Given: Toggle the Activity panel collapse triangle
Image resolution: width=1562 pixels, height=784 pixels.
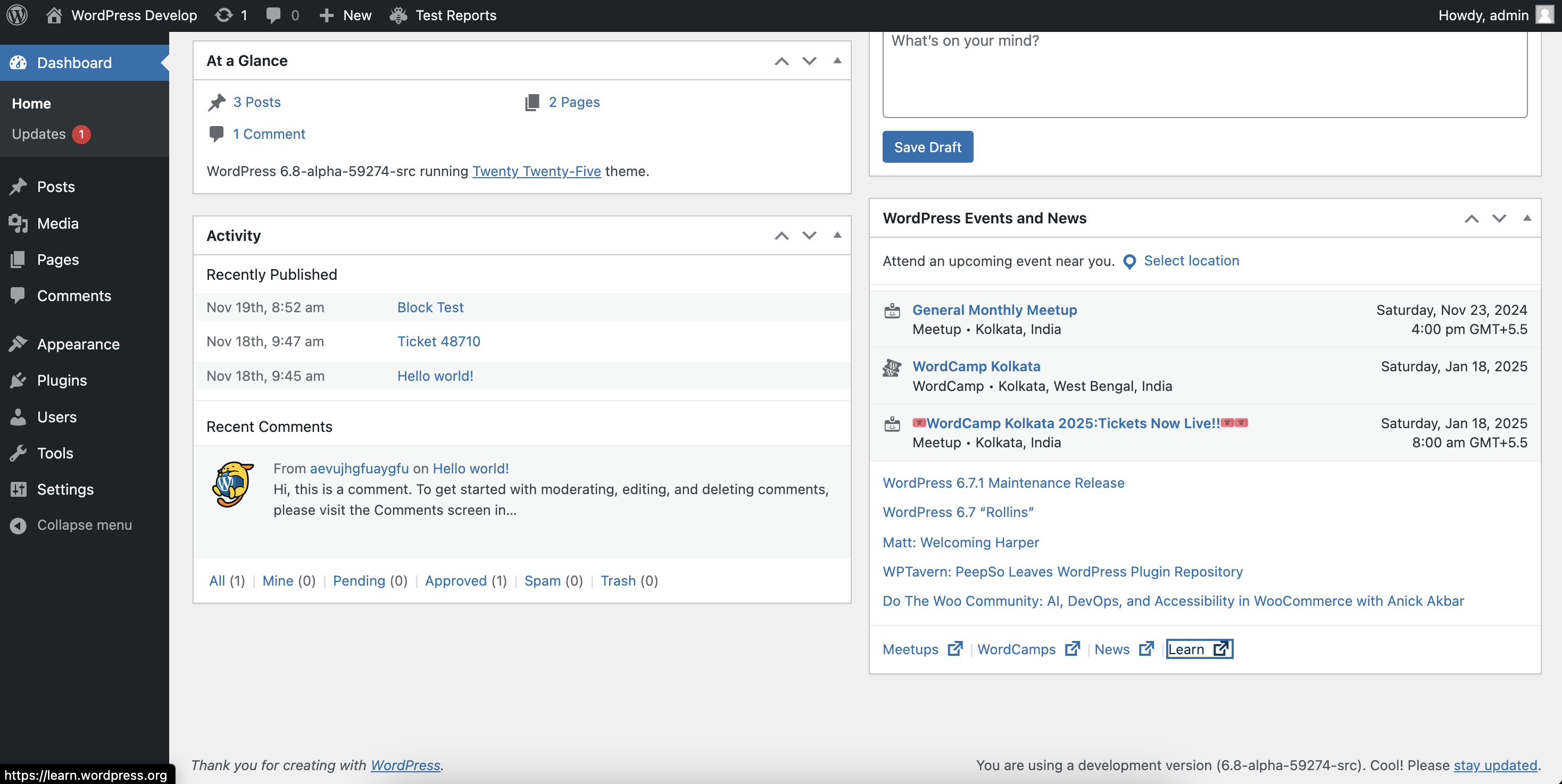Looking at the screenshot, I should pyautogui.click(x=837, y=235).
